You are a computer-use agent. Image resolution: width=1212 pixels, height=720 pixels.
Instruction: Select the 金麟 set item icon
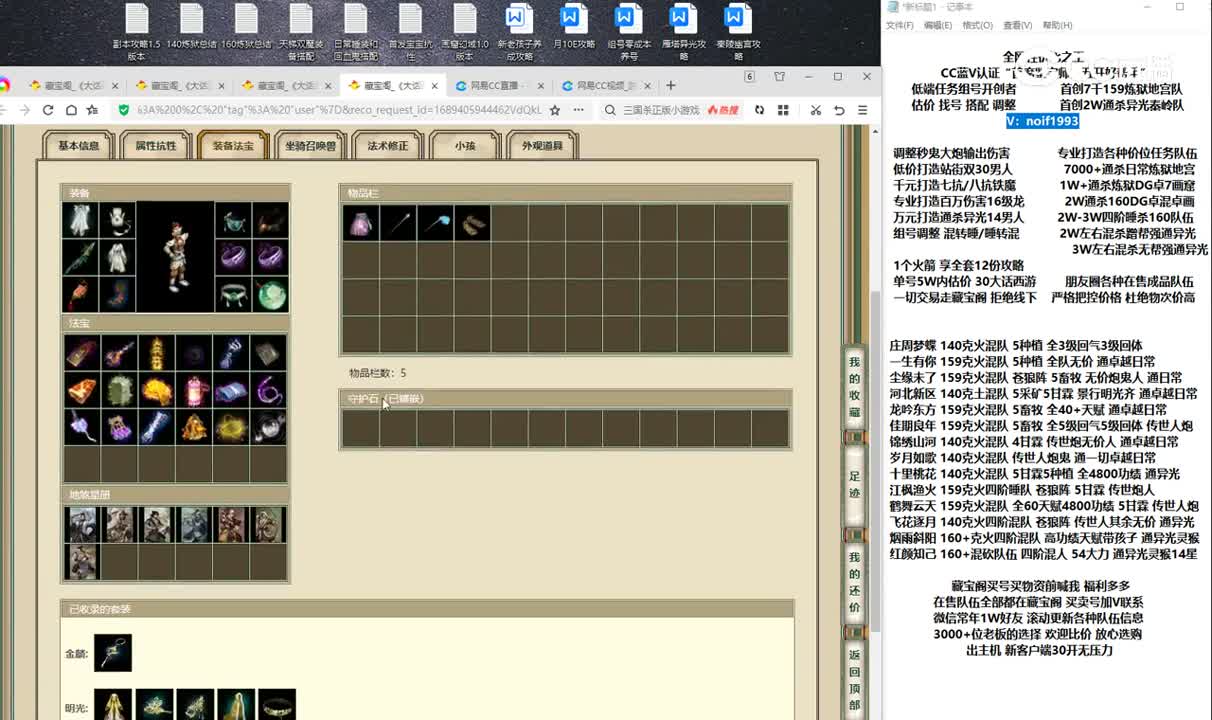point(113,653)
